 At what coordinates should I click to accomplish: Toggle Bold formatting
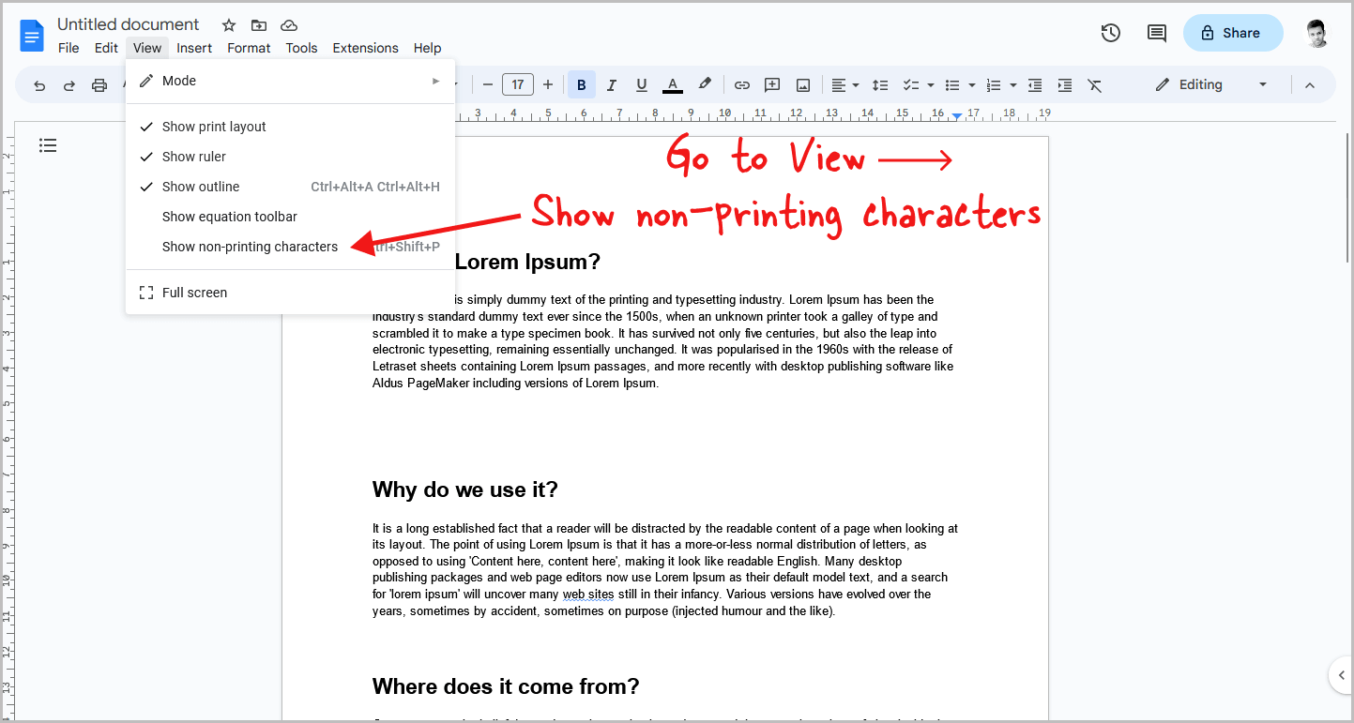[x=582, y=85]
